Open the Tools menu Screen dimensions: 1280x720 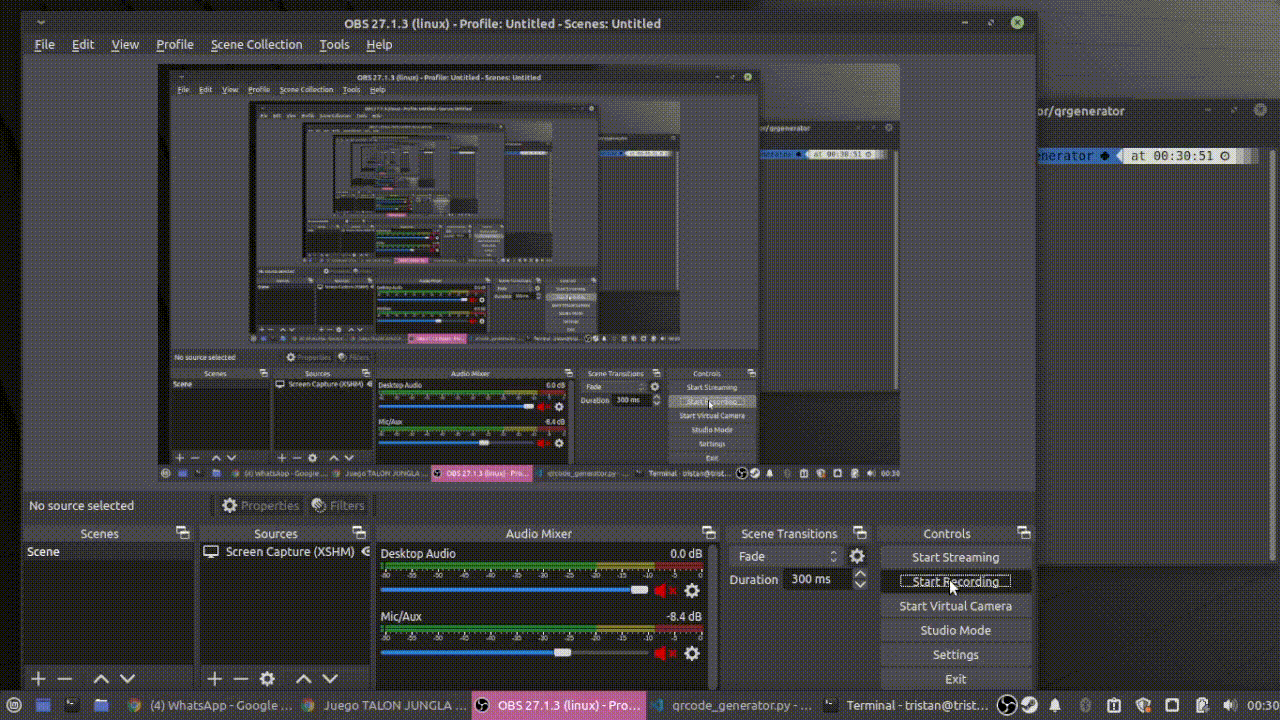(334, 44)
